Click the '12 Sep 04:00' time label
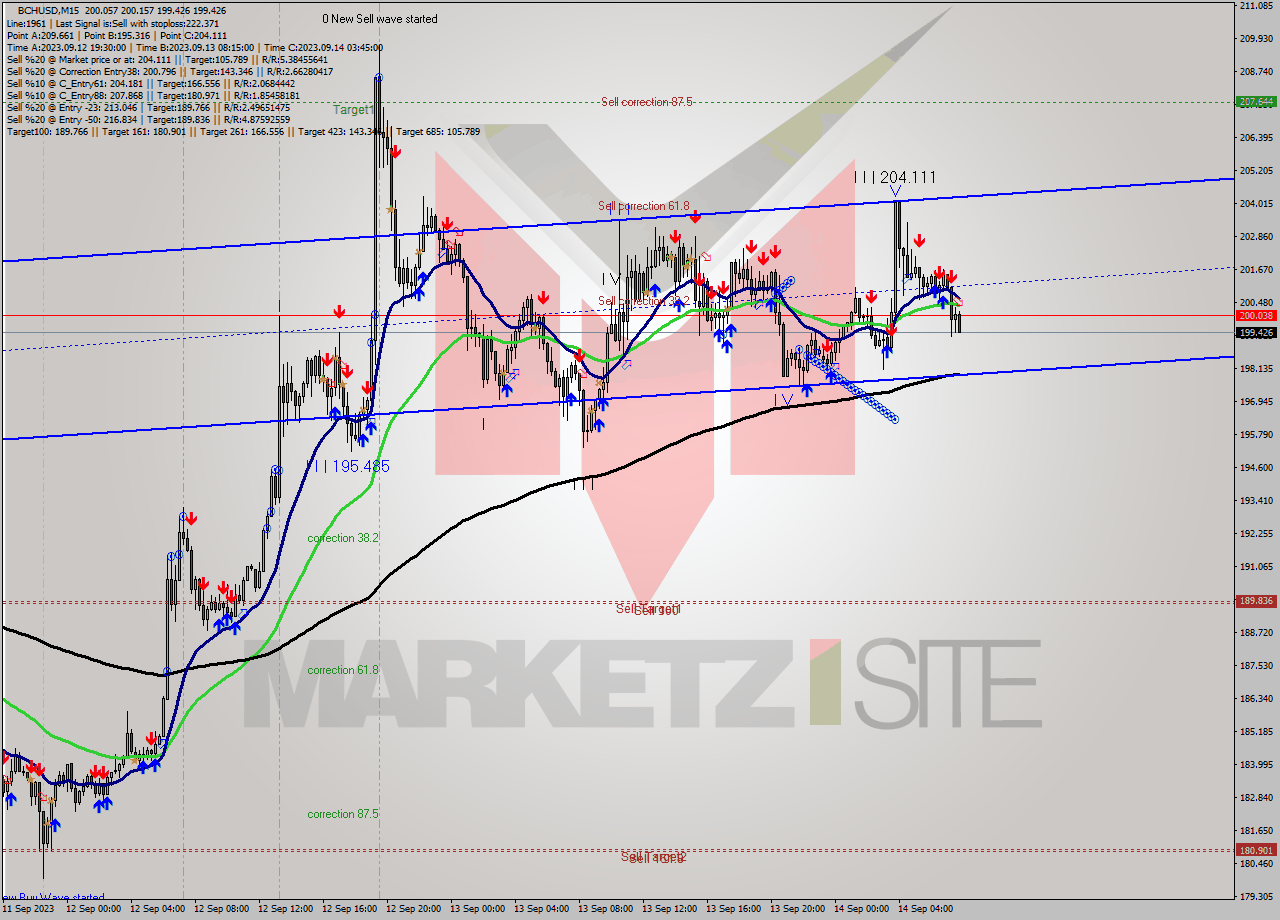Screen dimensions: 1280x920 pyautogui.click(x=157, y=910)
